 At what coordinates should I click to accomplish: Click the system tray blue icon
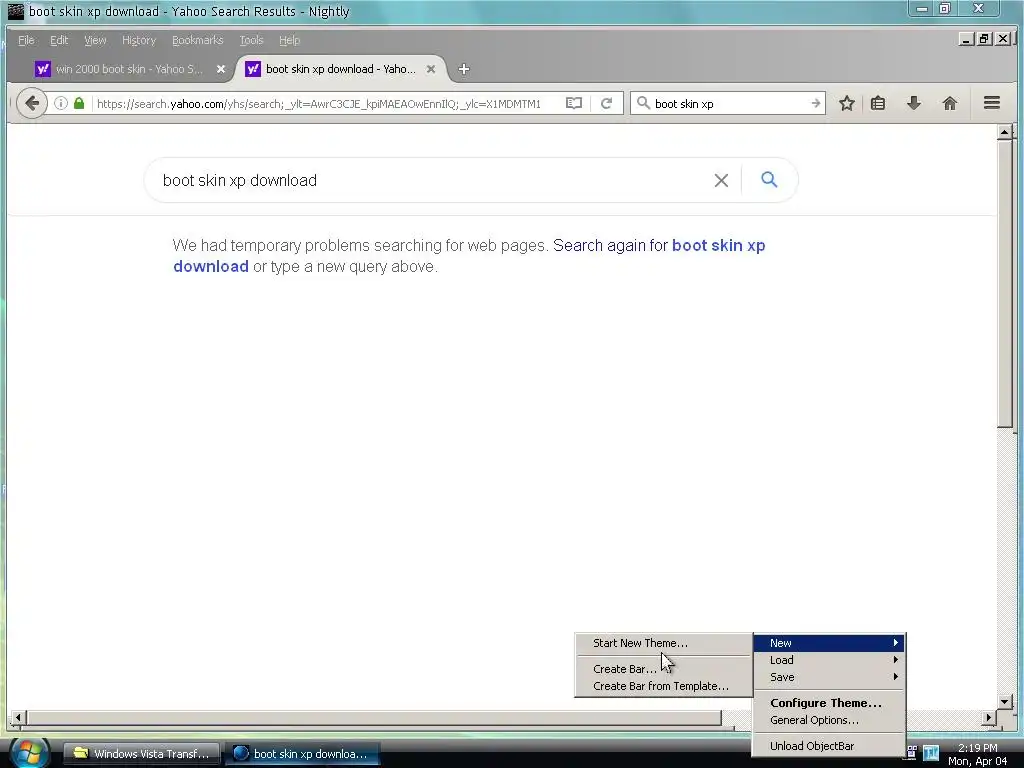click(x=931, y=753)
